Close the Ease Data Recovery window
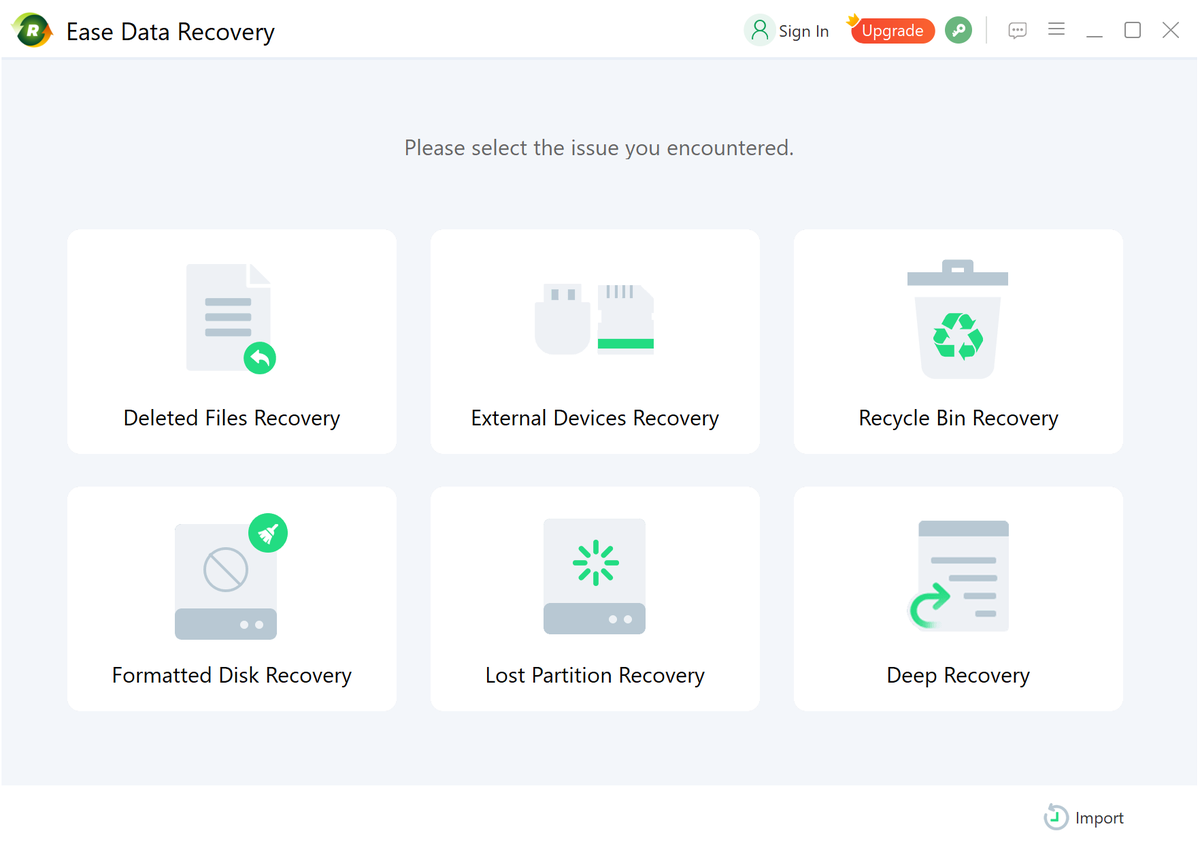Image resolution: width=1200 pixels, height=848 pixels. click(1171, 30)
